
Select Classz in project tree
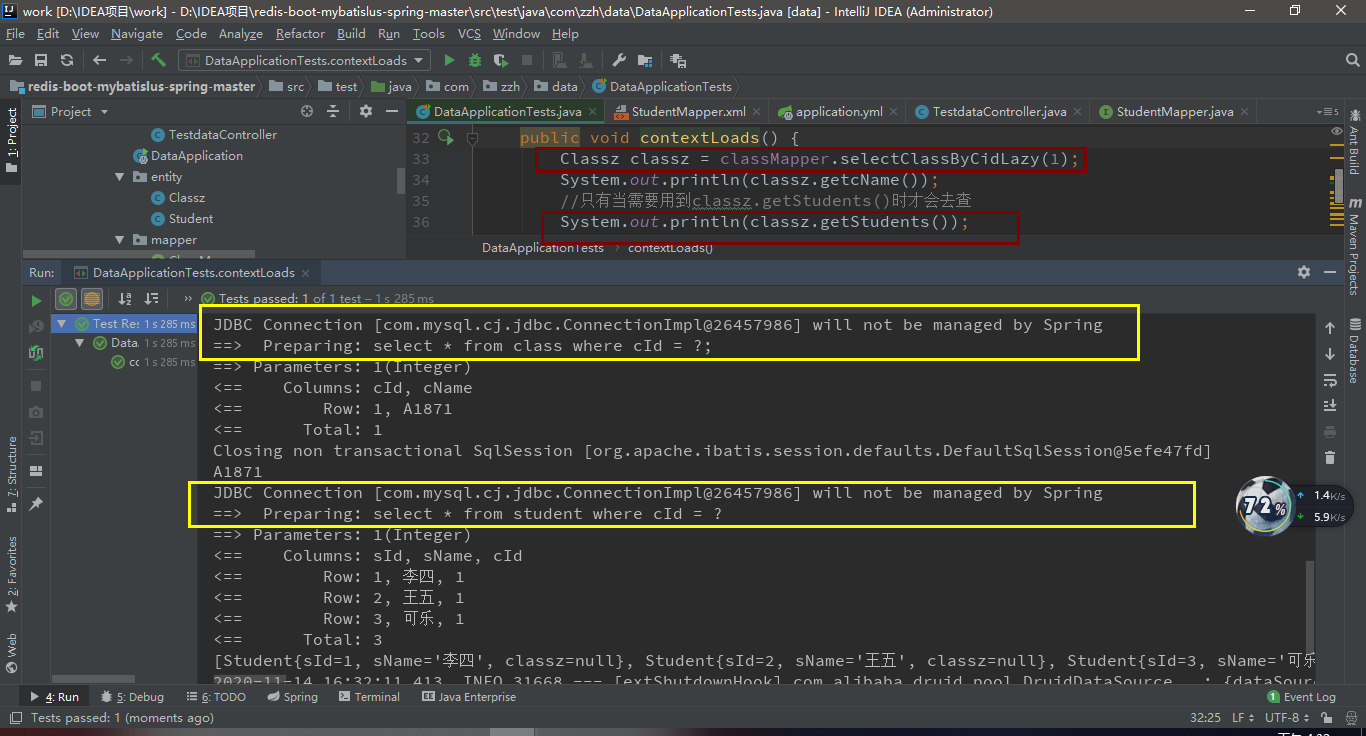pyautogui.click(x=186, y=198)
